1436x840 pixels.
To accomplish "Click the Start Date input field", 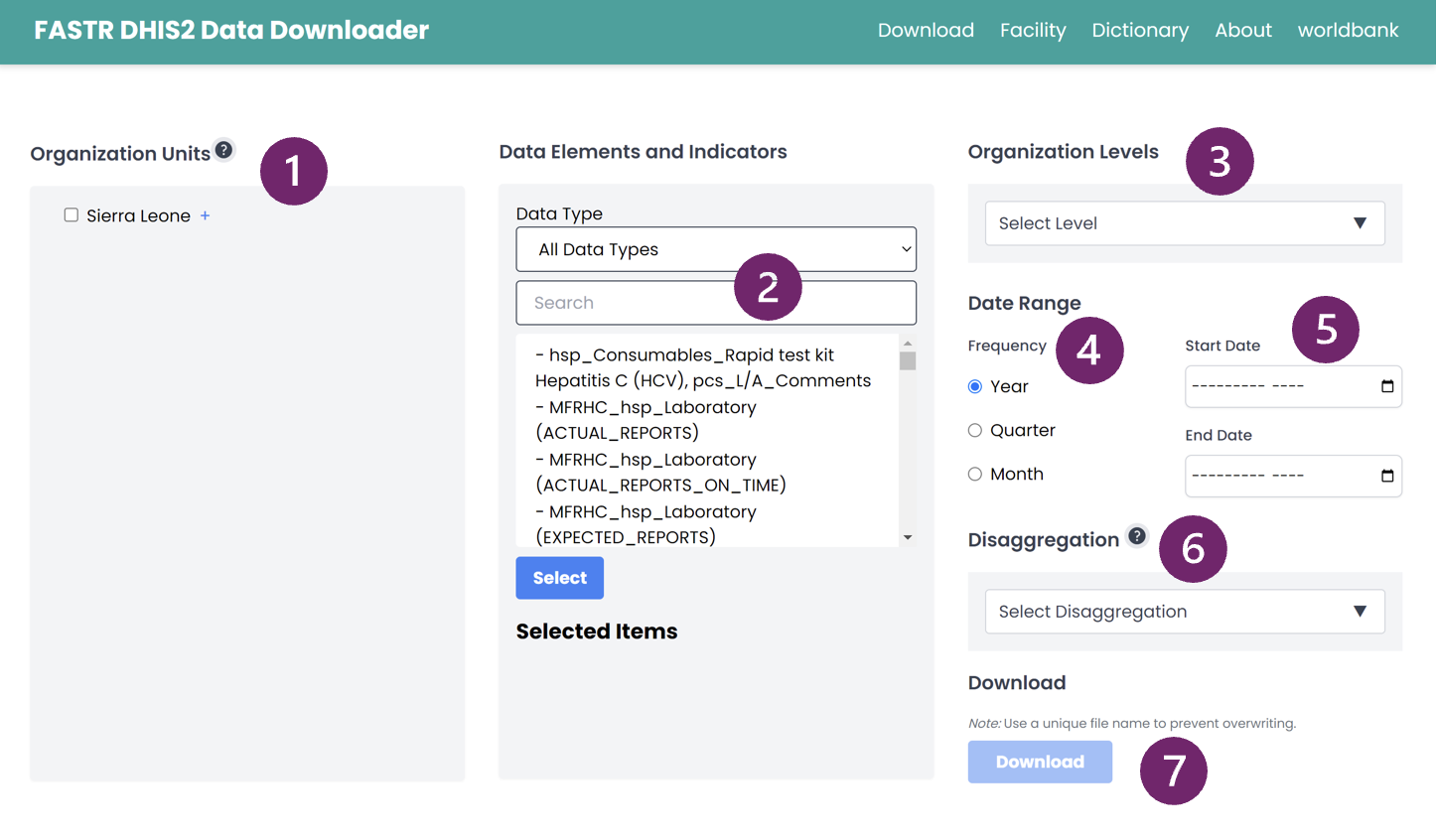I will click(x=1293, y=386).
